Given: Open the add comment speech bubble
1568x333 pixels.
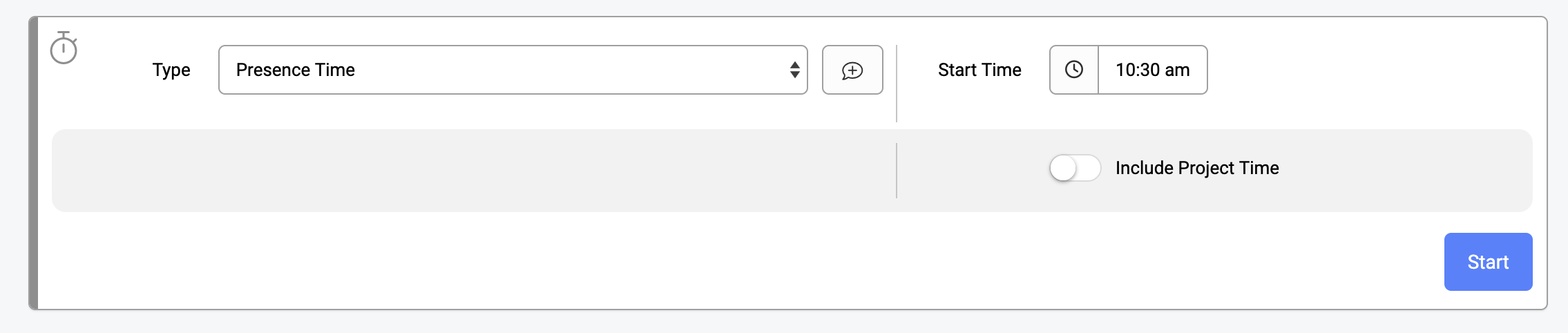Looking at the screenshot, I should pos(852,70).
